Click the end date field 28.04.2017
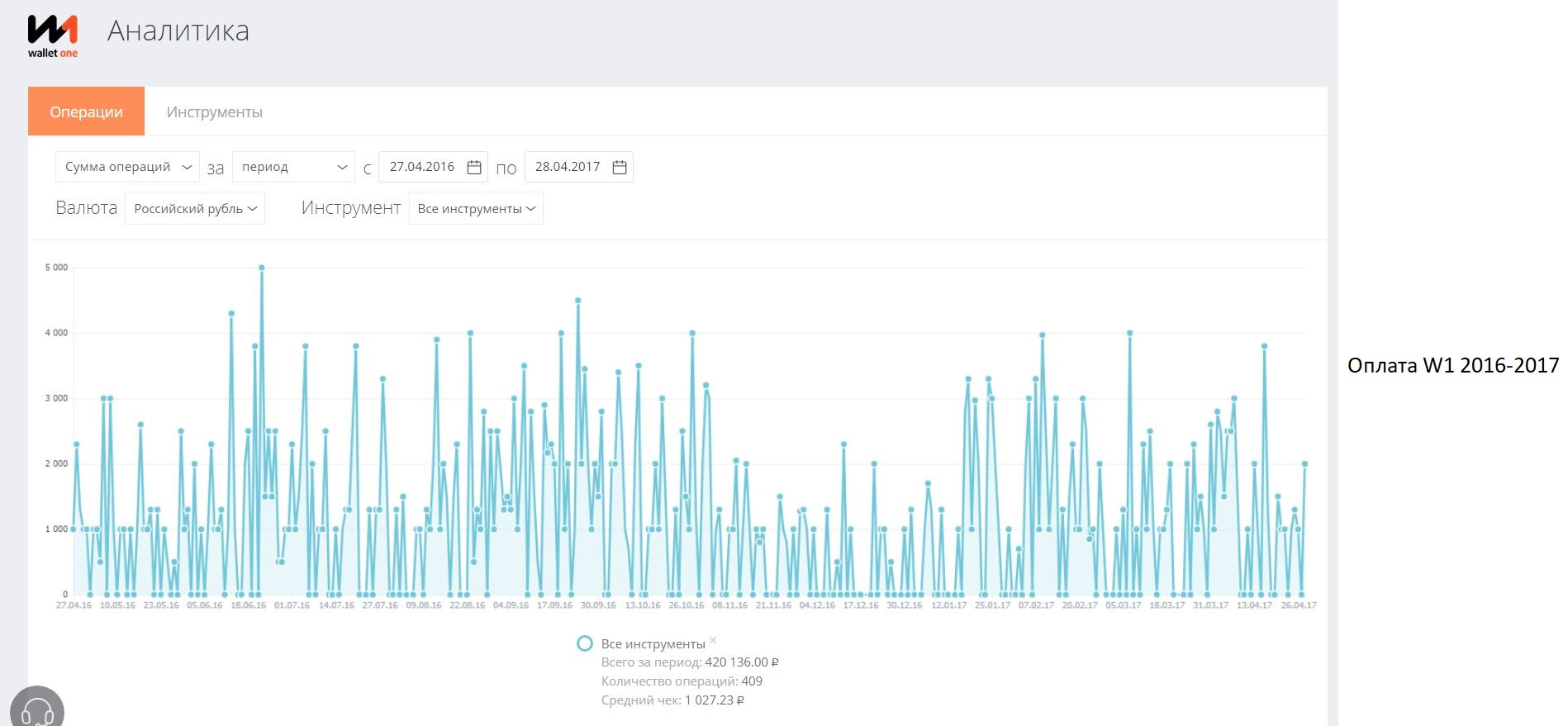 coord(568,167)
